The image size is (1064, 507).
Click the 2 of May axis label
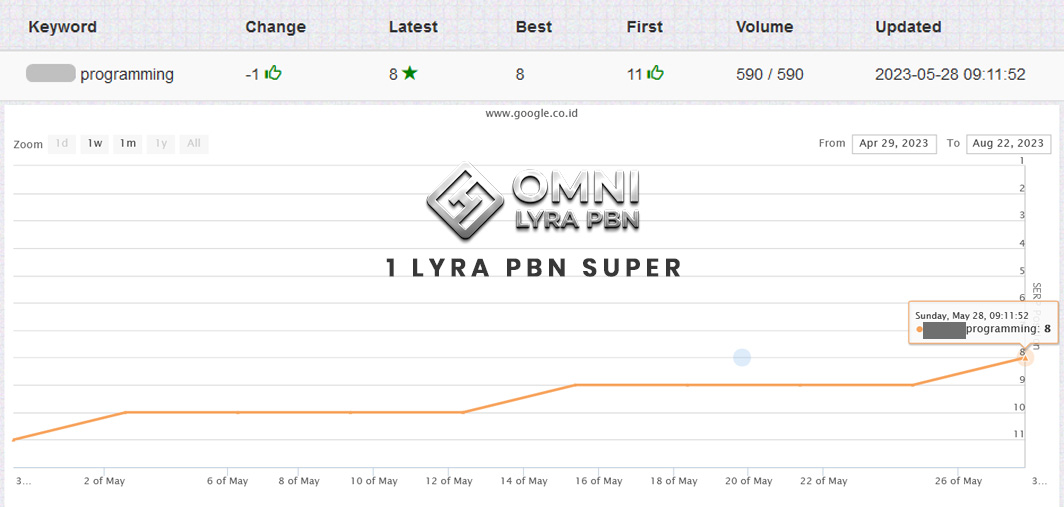(103, 481)
